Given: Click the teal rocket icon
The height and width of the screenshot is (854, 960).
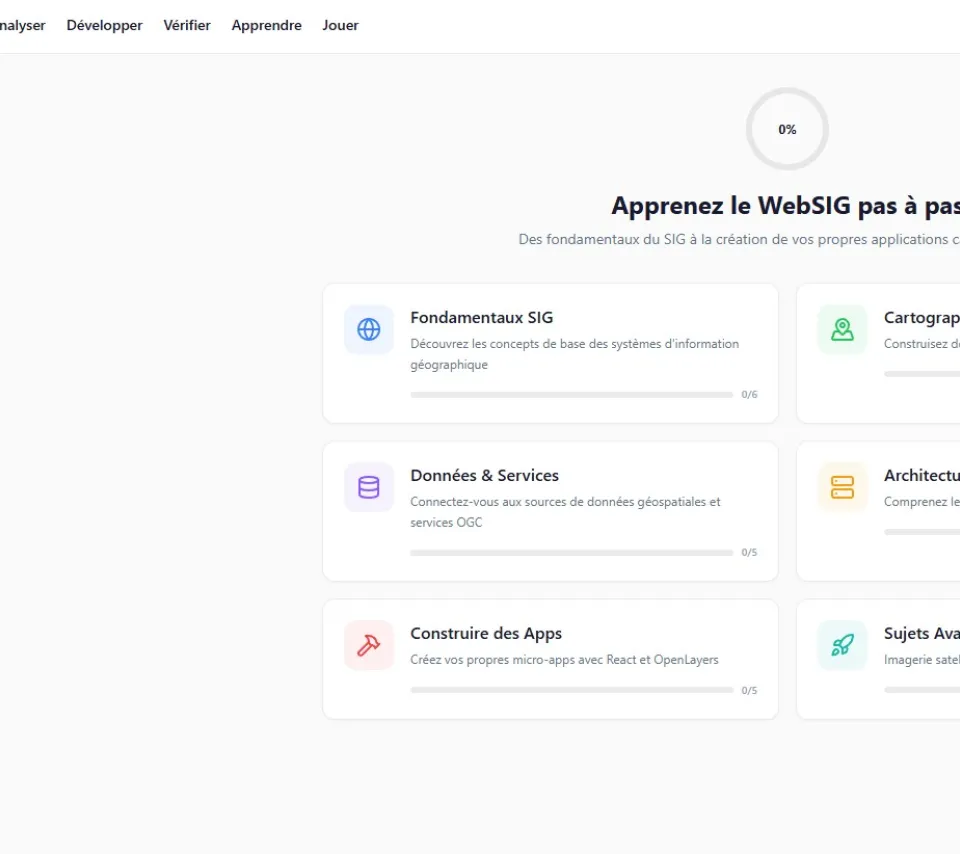Looking at the screenshot, I should click(842, 645).
